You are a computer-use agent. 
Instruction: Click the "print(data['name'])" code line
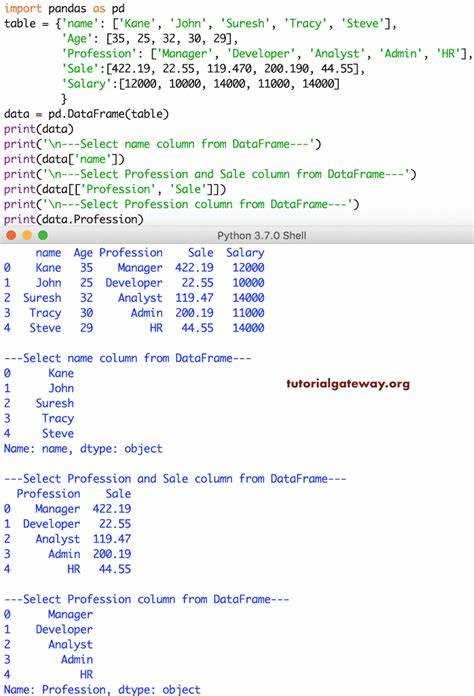coord(64,159)
